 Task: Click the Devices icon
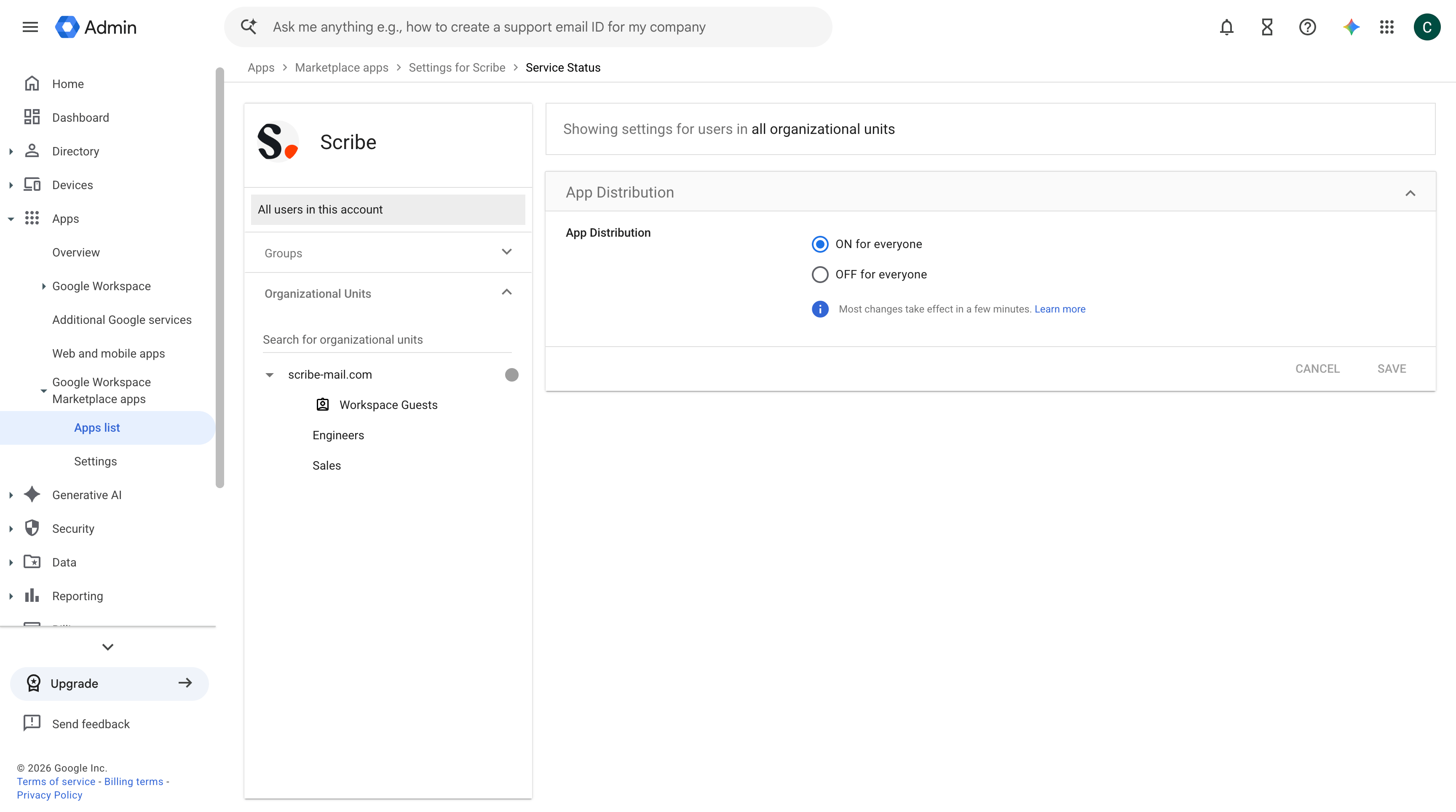tap(32, 185)
